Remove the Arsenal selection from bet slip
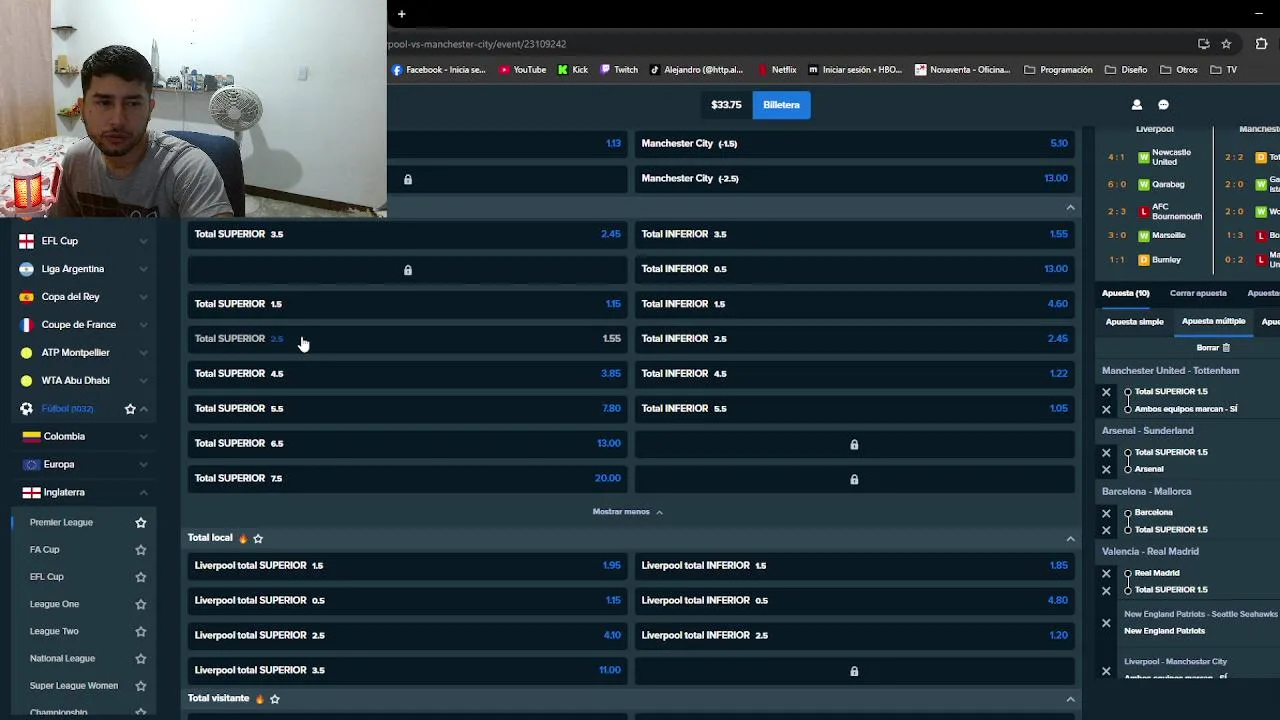 [1106, 469]
